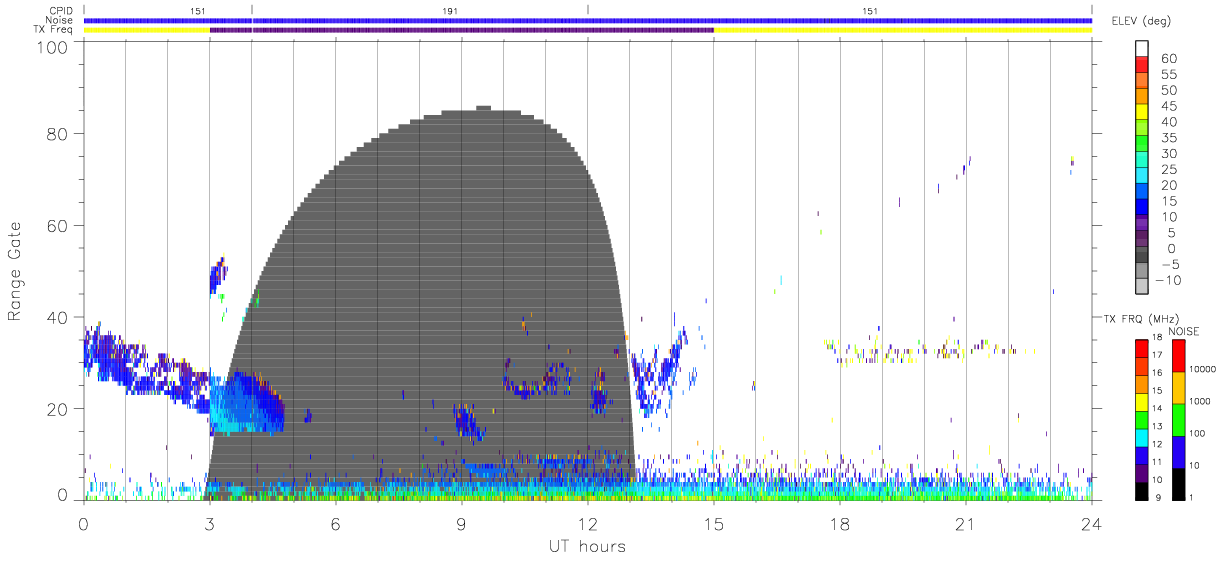
Task: Select the red TX FRQ swatch between 17 and 18
Action: (x=1142, y=349)
